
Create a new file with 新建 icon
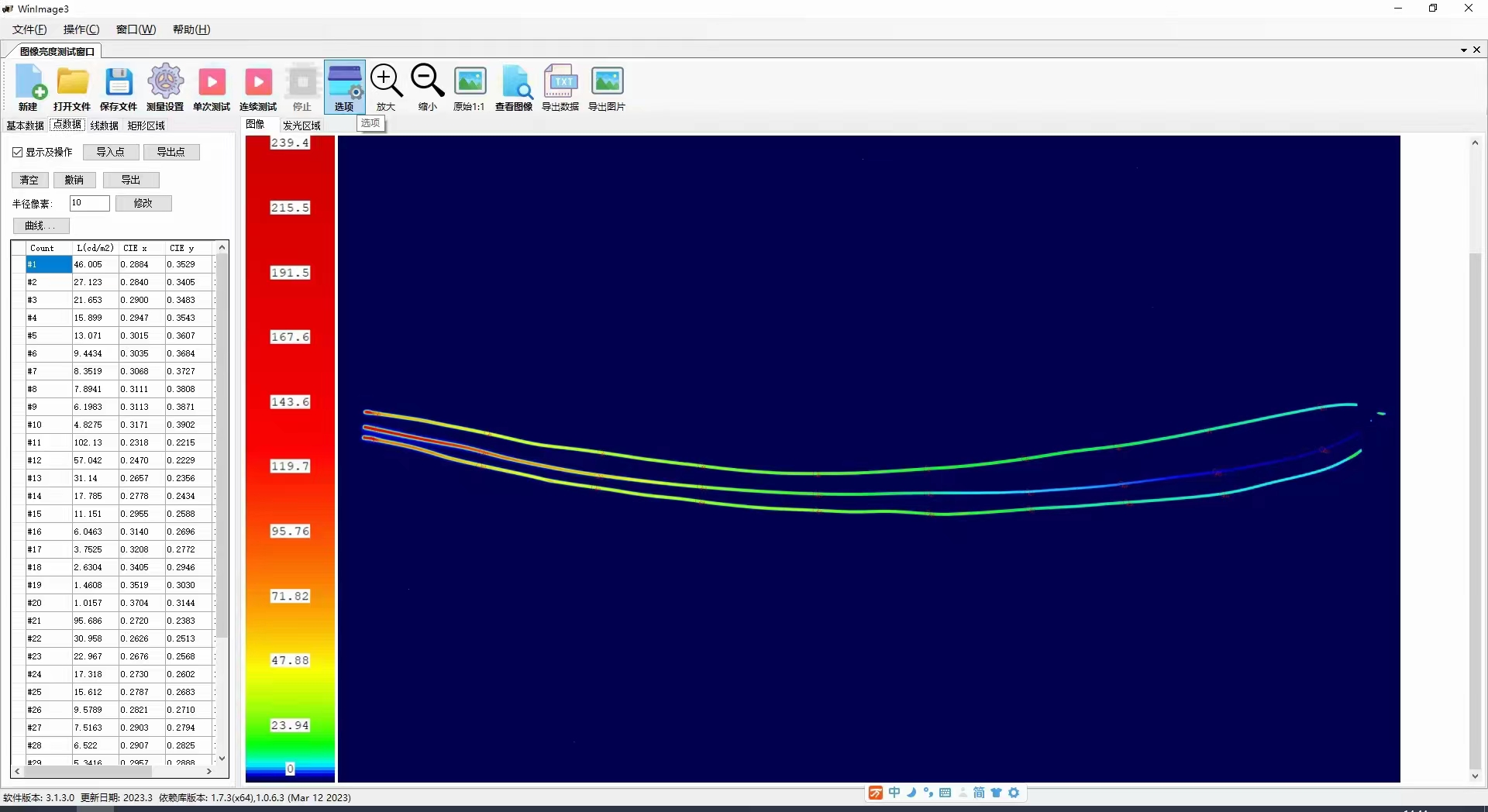click(29, 87)
